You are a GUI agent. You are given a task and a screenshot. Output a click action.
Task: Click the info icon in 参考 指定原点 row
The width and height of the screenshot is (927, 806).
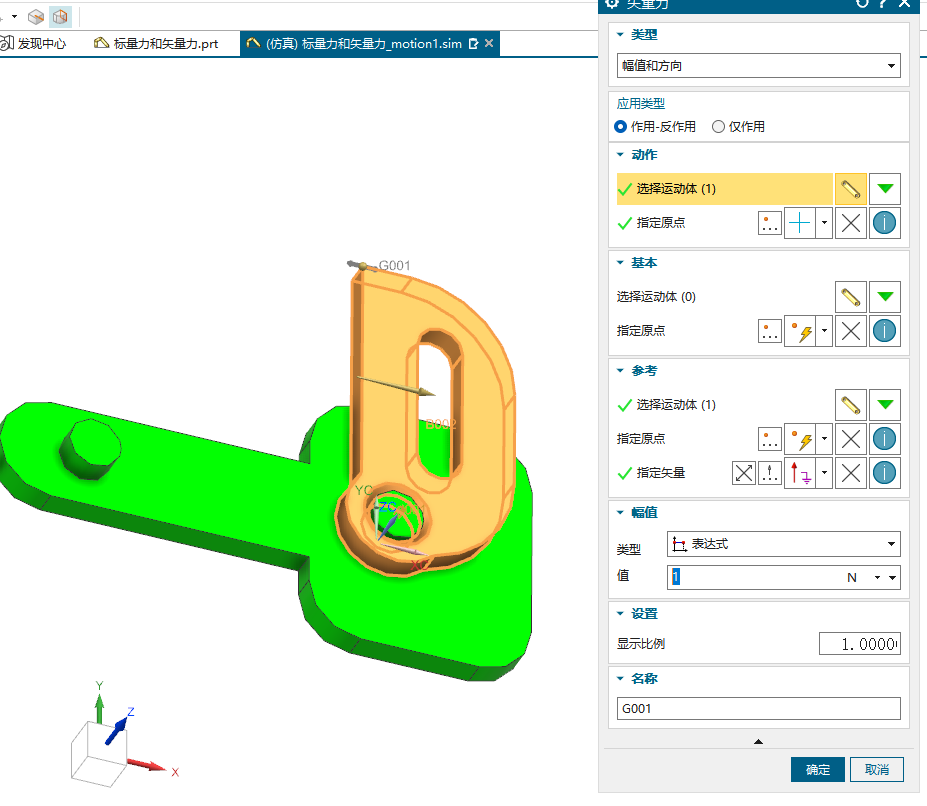(885, 439)
